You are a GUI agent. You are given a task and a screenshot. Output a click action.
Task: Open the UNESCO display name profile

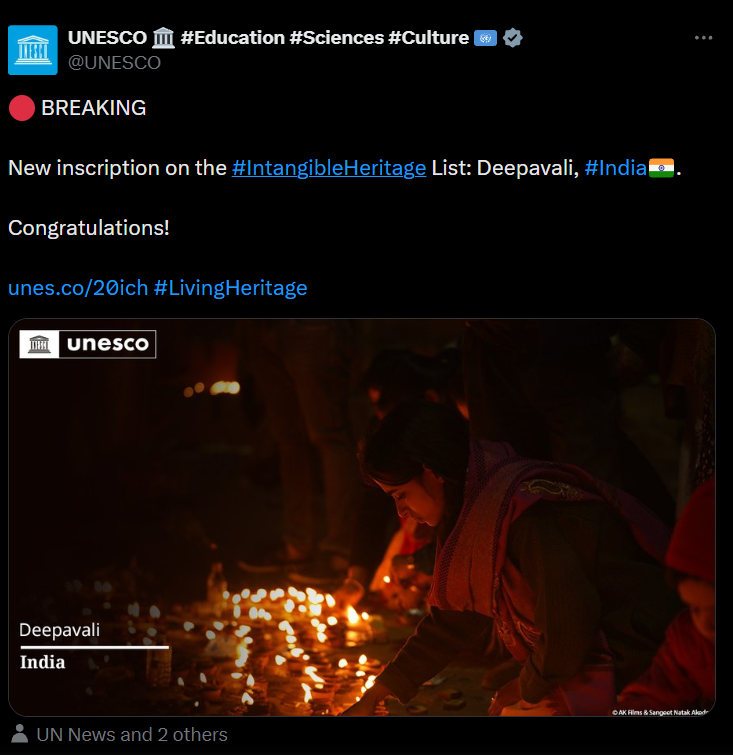[x=108, y=38]
